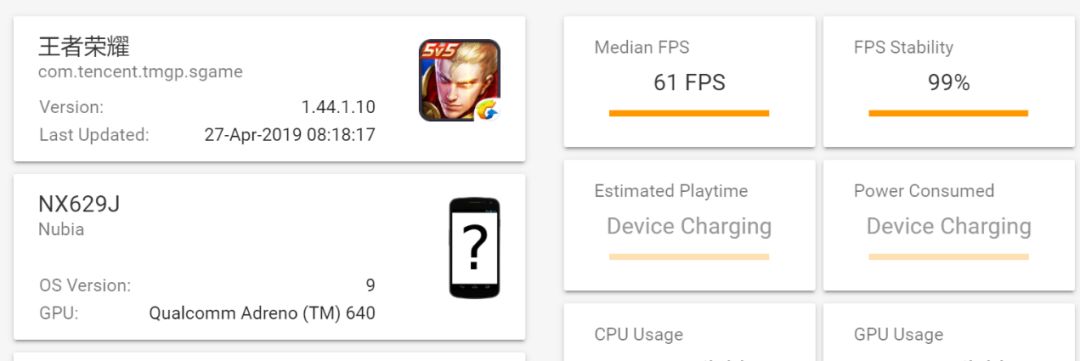Click the game title 王者荣耀
This screenshot has height=361, width=1080.
click(x=84, y=47)
